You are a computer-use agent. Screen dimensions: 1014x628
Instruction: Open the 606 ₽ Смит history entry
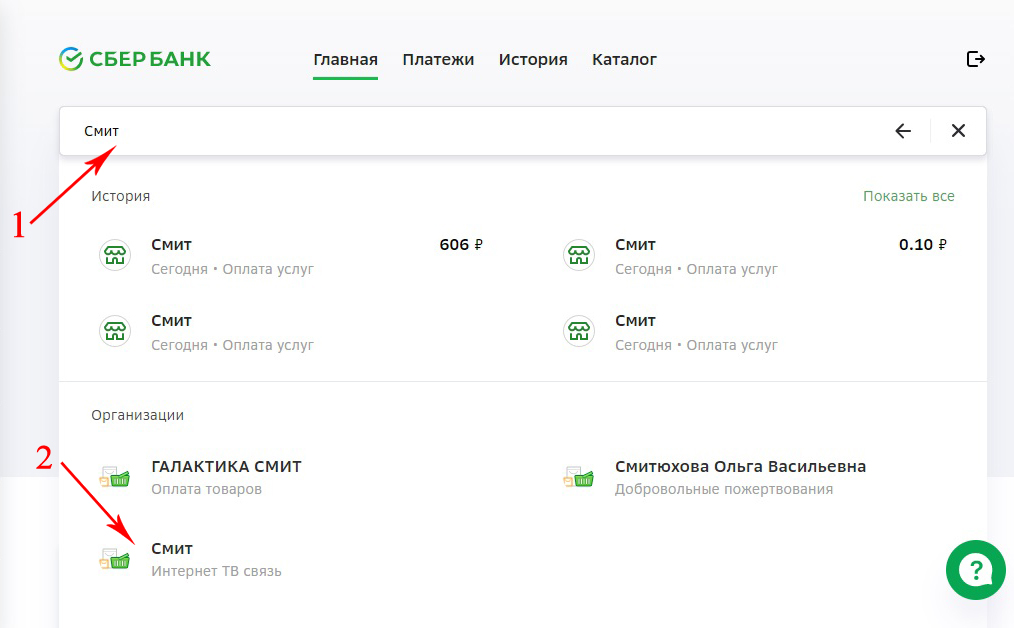pos(300,256)
